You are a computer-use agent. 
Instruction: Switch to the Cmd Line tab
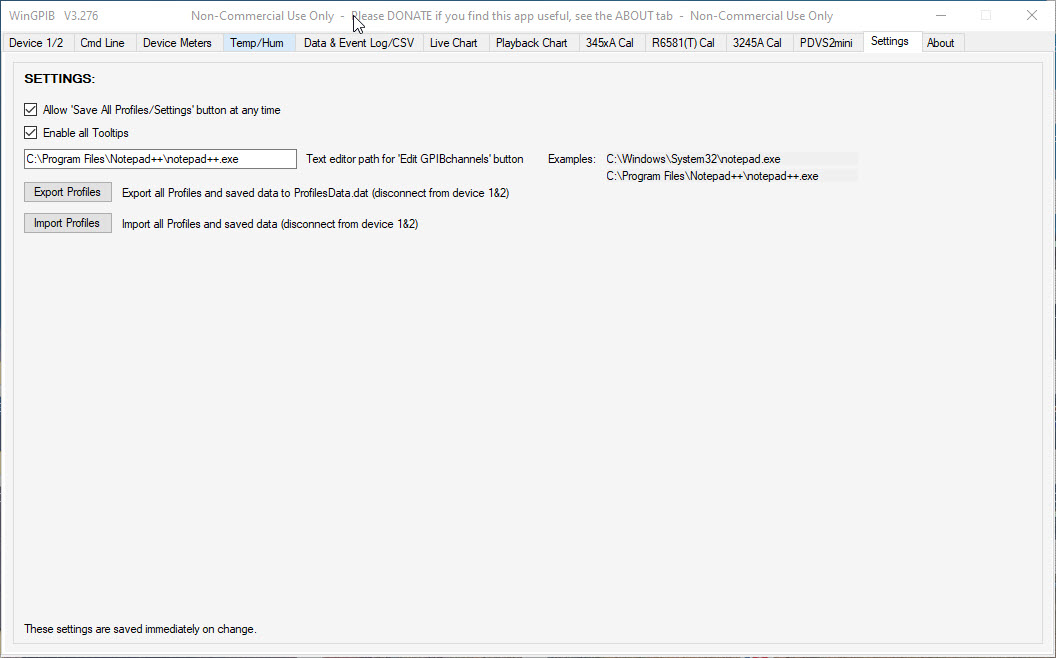[x=103, y=43]
